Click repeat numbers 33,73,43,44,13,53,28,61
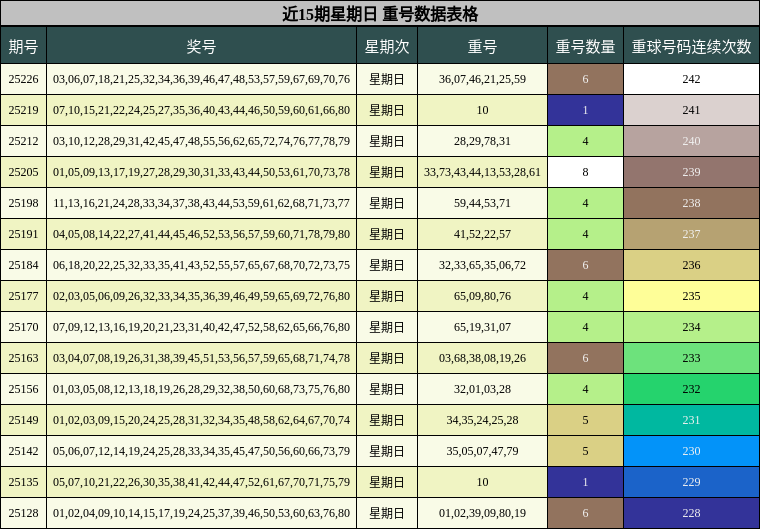 (x=482, y=172)
